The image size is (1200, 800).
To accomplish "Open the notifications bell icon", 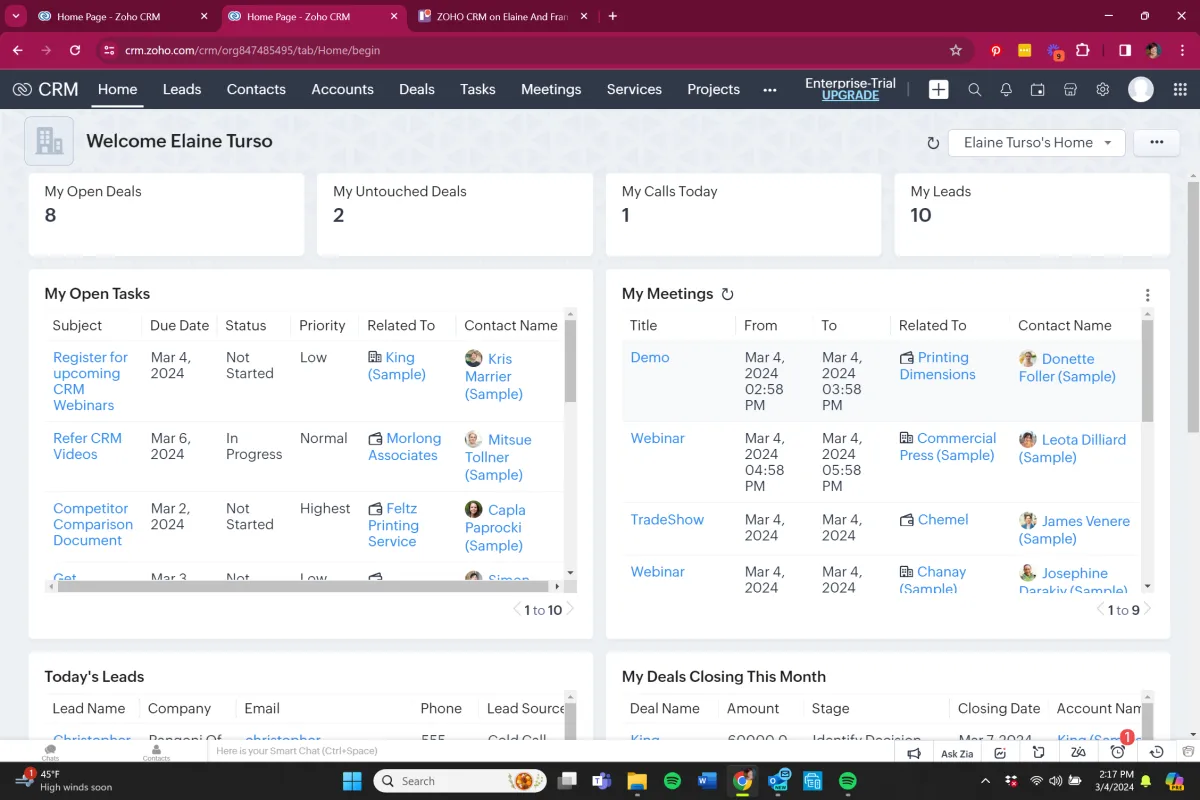I will click(x=1006, y=89).
